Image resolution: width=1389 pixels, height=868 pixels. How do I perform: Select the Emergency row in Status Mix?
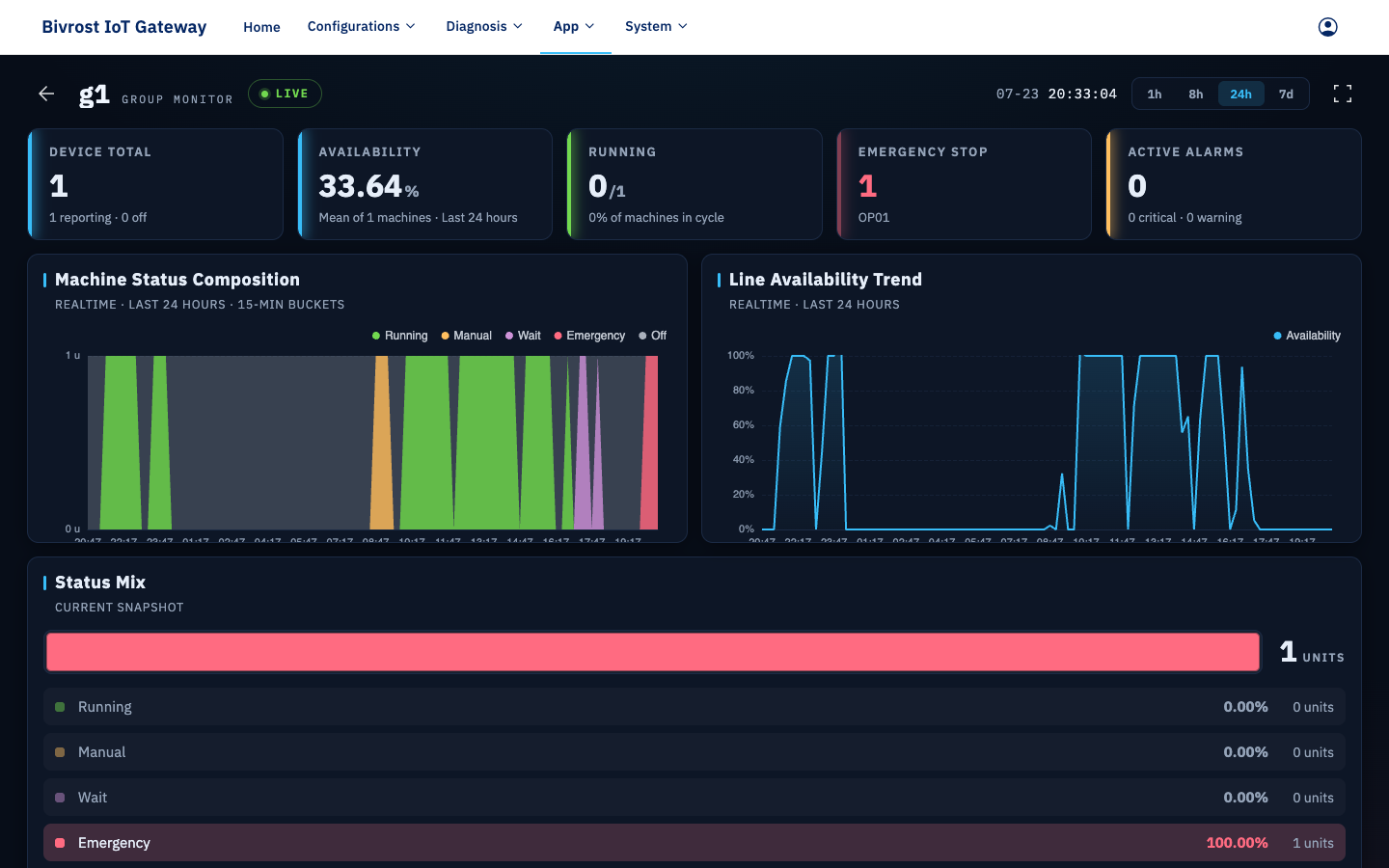(694, 843)
